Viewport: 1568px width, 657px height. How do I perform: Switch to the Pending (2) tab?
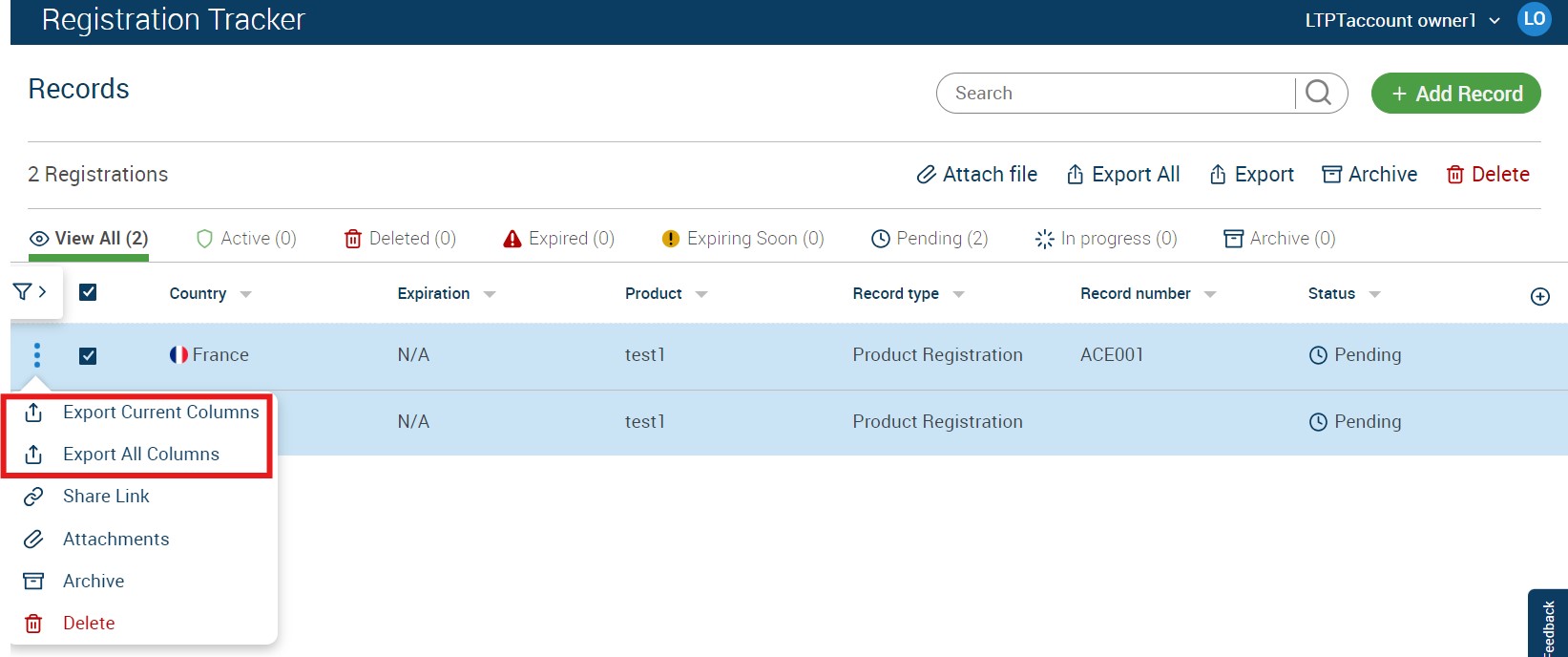point(930,238)
